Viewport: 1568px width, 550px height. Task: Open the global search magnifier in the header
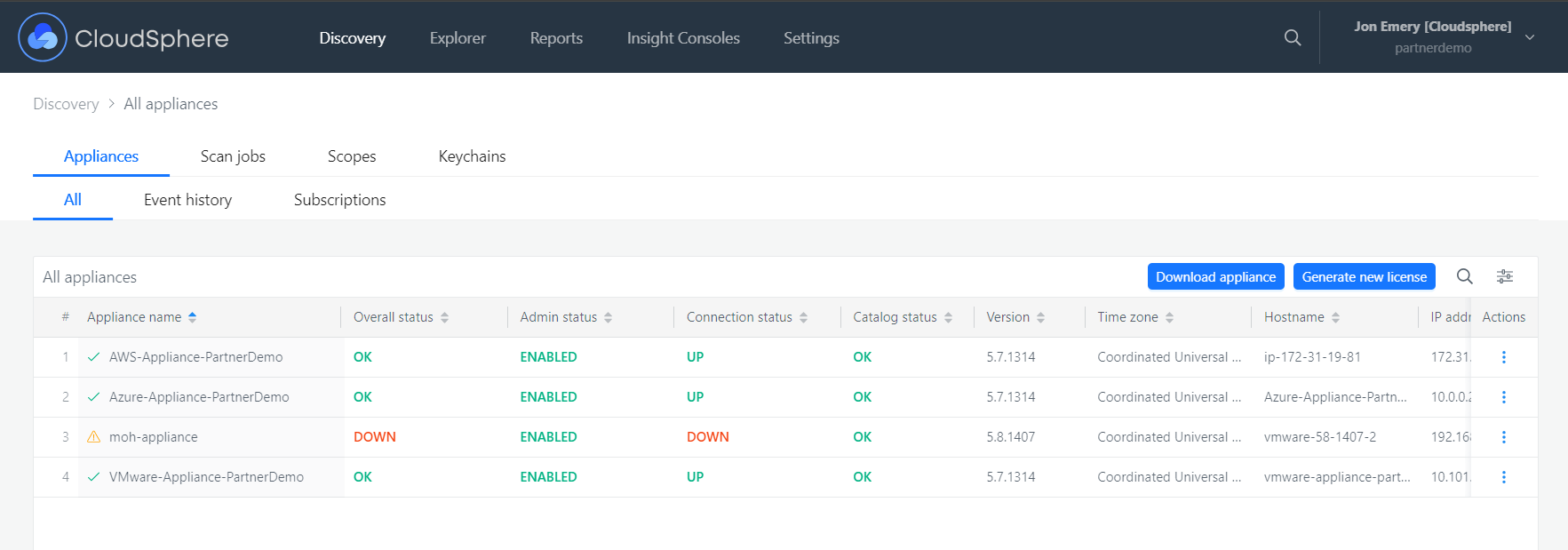tap(1293, 37)
